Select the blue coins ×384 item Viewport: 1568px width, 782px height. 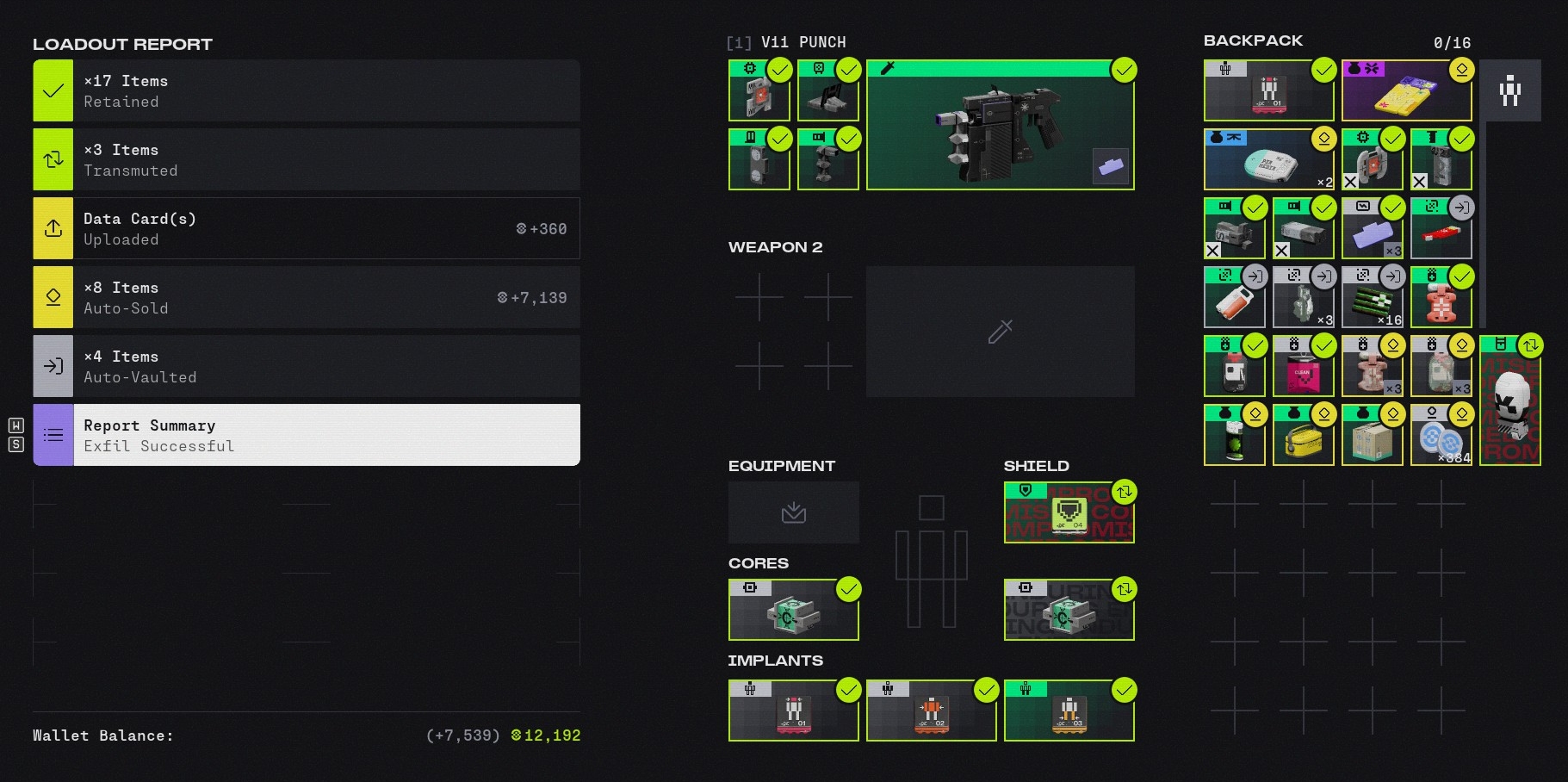tap(1441, 435)
